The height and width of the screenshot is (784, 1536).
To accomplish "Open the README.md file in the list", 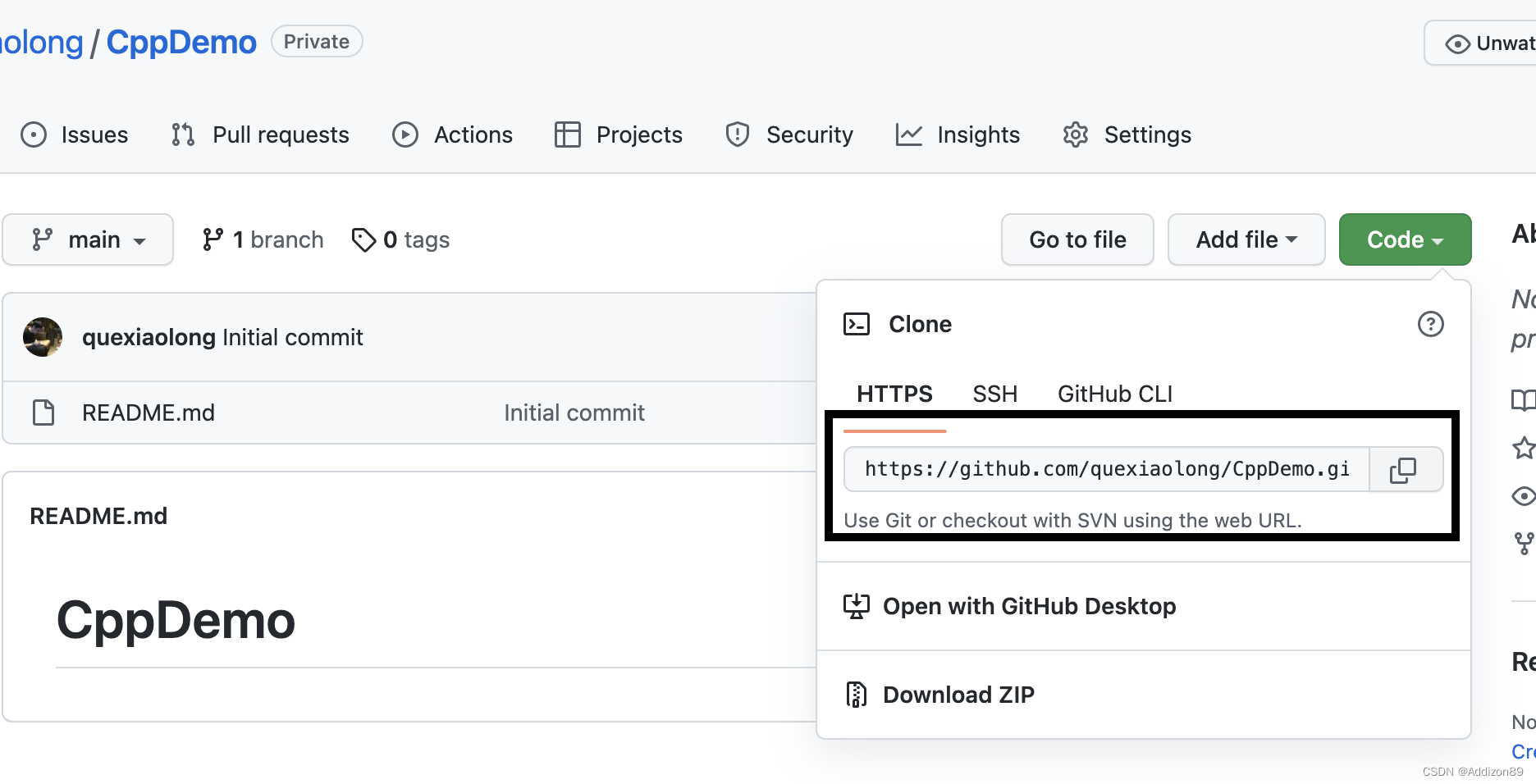I will [149, 413].
